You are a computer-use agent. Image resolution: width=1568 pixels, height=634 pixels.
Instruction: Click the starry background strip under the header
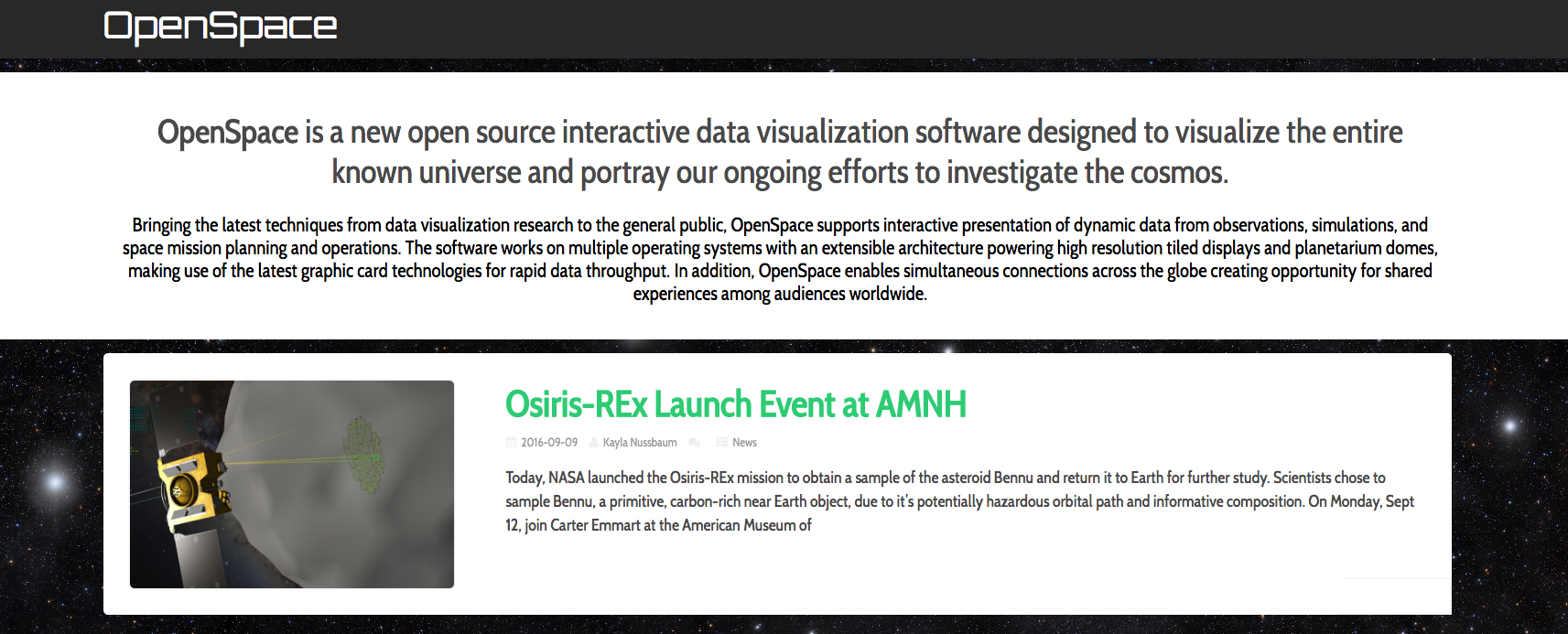784,66
